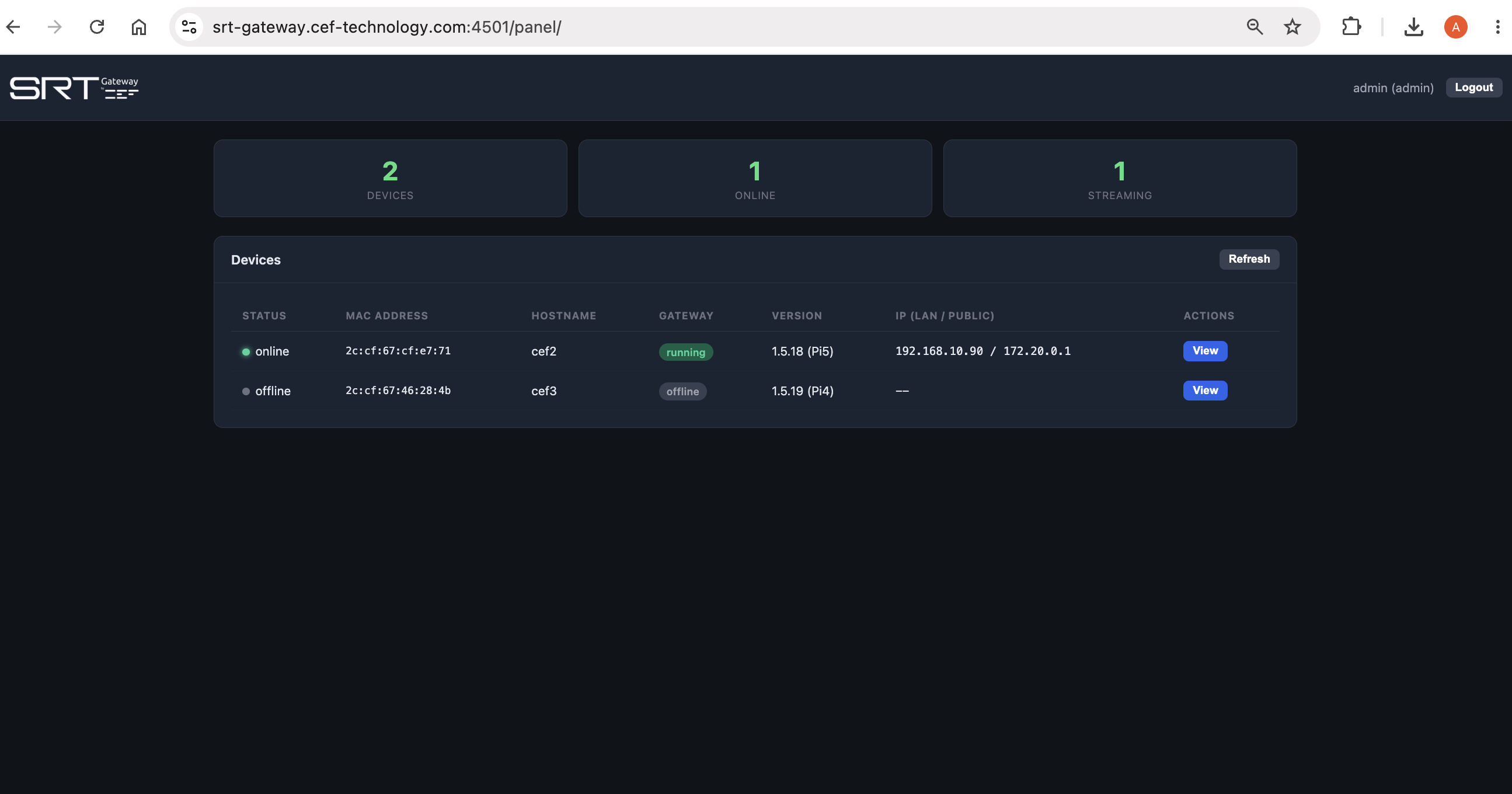The width and height of the screenshot is (1512, 794).
Task: Click the offline status text in STATUS column
Action: (x=273, y=391)
